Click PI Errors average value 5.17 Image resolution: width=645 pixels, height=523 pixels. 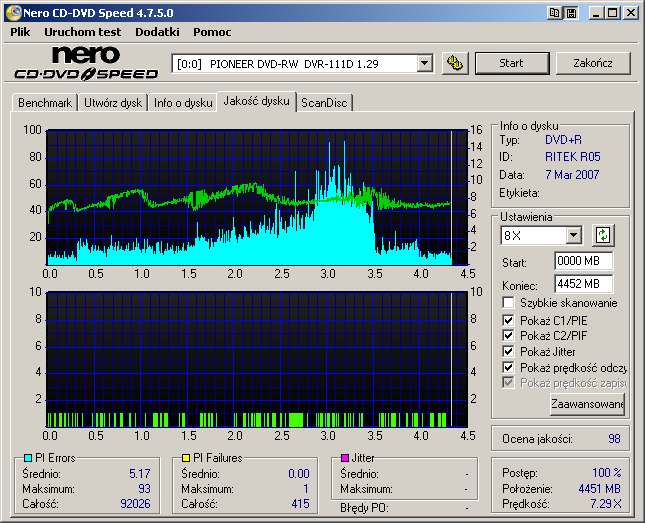(x=140, y=474)
